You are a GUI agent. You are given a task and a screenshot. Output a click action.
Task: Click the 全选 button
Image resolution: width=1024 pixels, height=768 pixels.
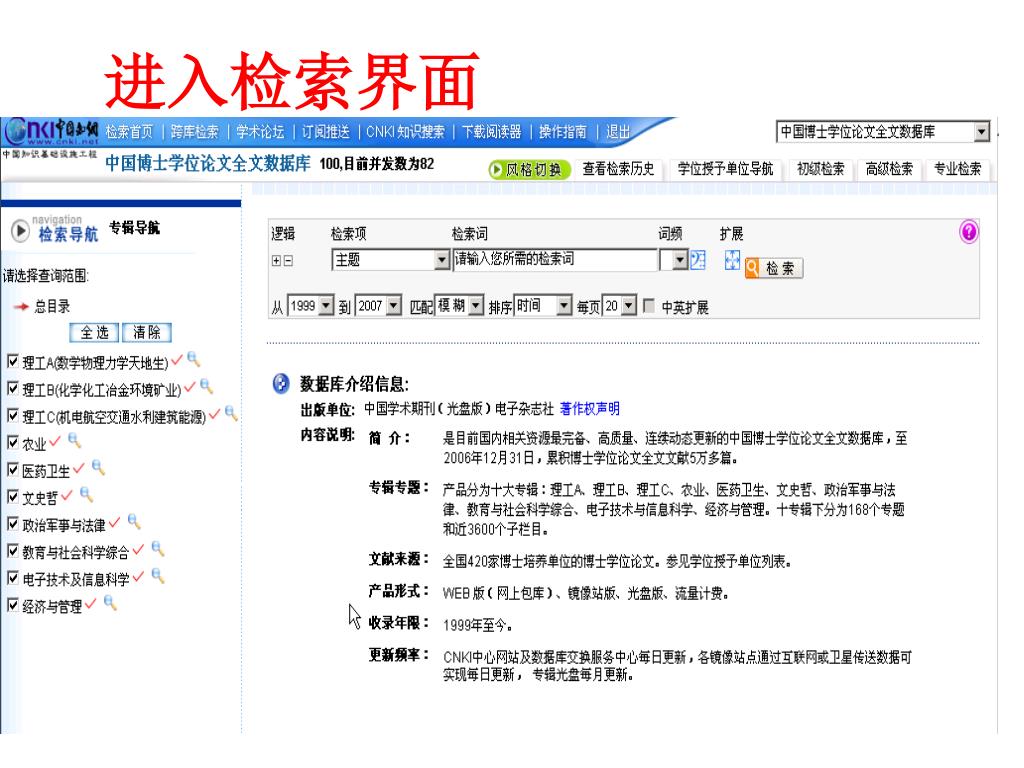(x=94, y=332)
